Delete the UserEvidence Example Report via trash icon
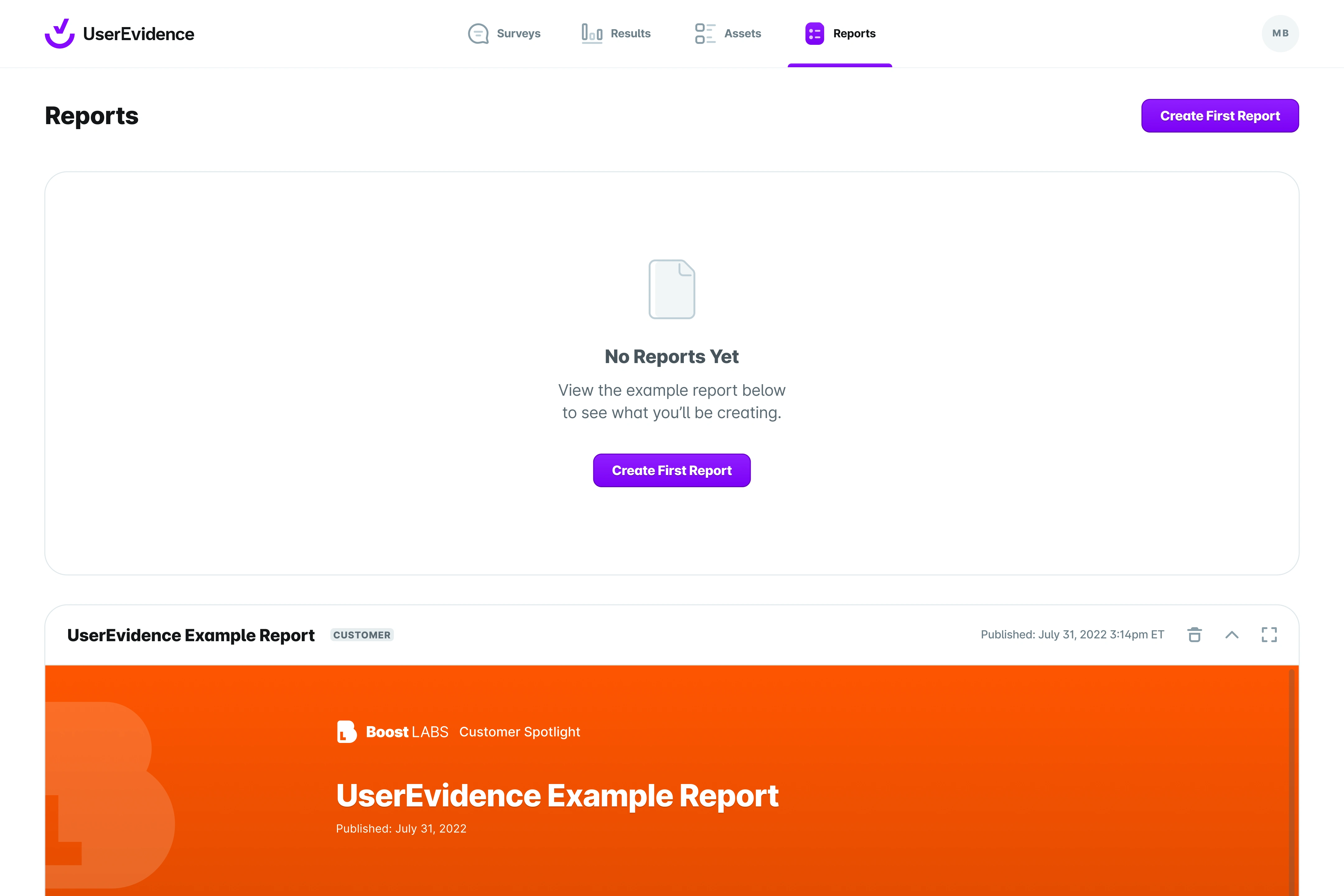Image resolution: width=1344 pixels, height=896 pixels. (x=1194, y=635)
